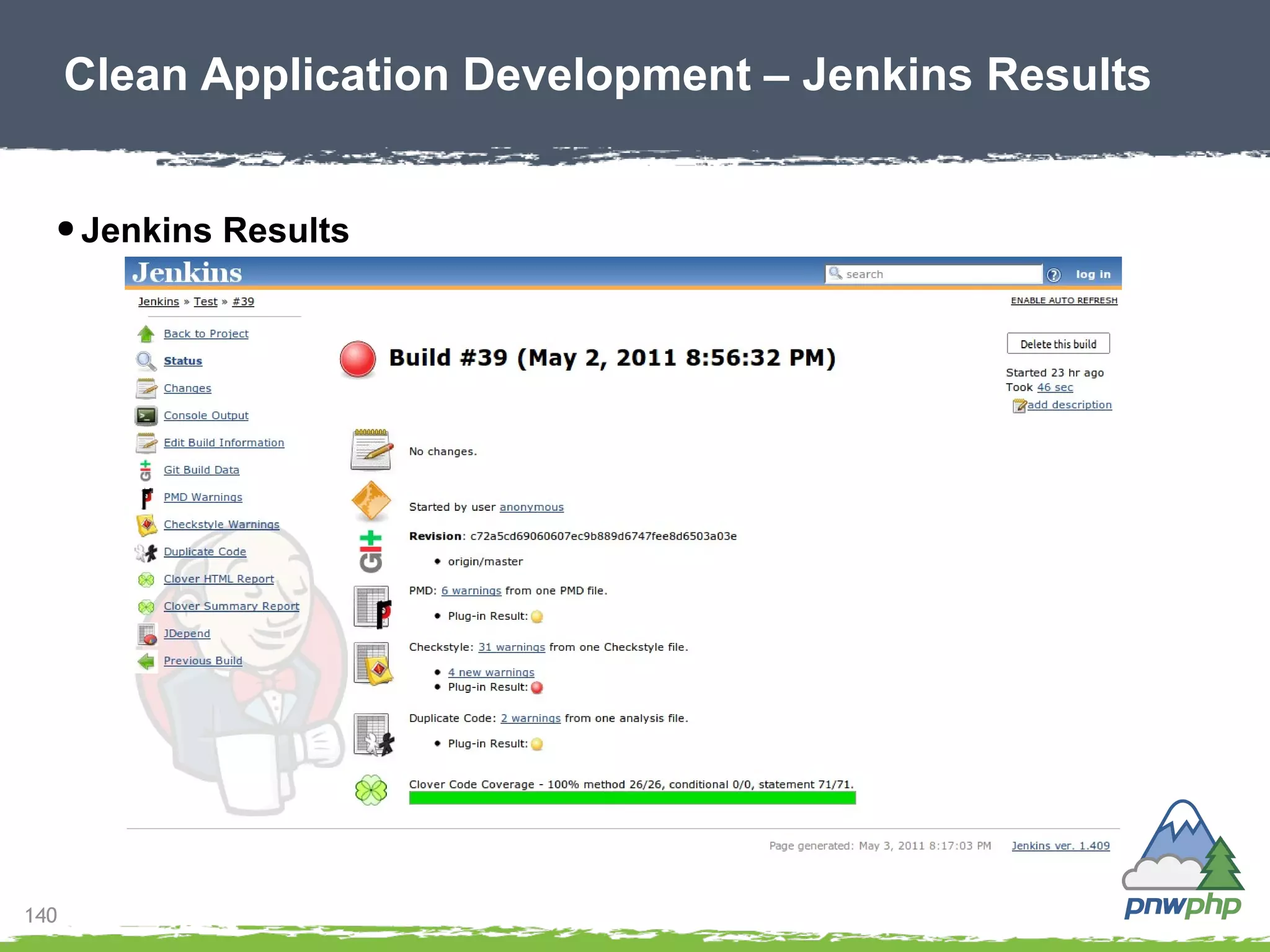
Task: Click the search help question mark icon
Action: pos(1054,275)
